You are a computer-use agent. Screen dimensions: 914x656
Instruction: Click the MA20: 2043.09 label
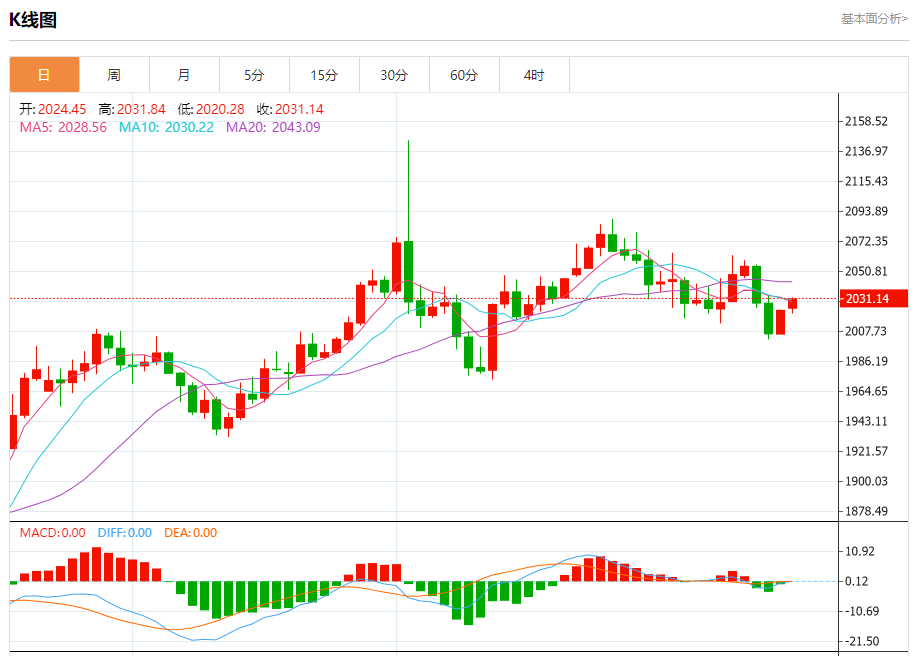click(x=273, y=127)
